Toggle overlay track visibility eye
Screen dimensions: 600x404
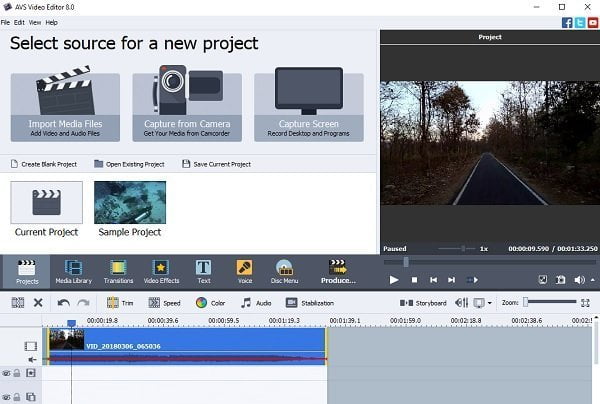6,397
